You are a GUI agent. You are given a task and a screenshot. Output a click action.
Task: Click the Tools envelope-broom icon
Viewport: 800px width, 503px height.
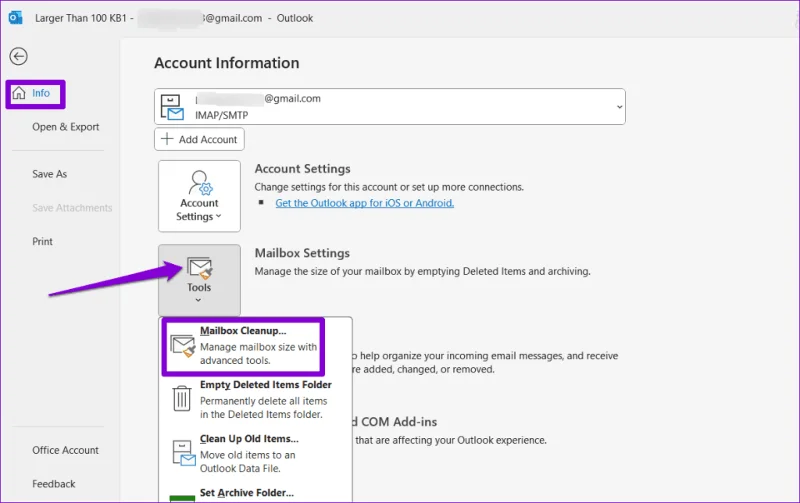199,268
